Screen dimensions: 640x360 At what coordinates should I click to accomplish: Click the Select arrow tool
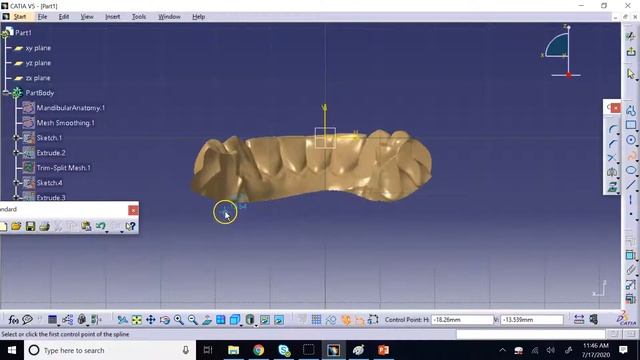pos(631,73)
